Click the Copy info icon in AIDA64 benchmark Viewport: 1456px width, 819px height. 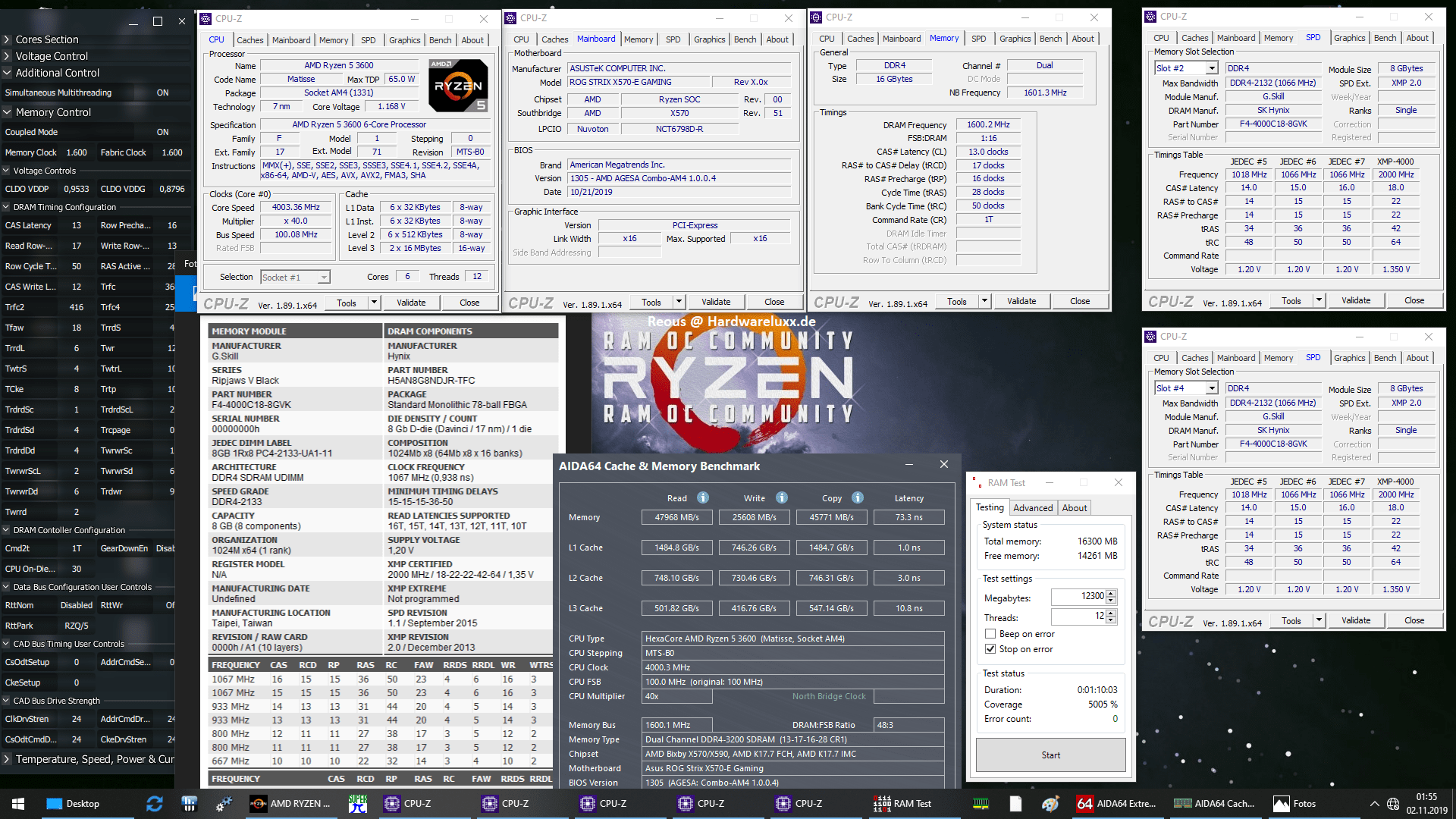858,498
